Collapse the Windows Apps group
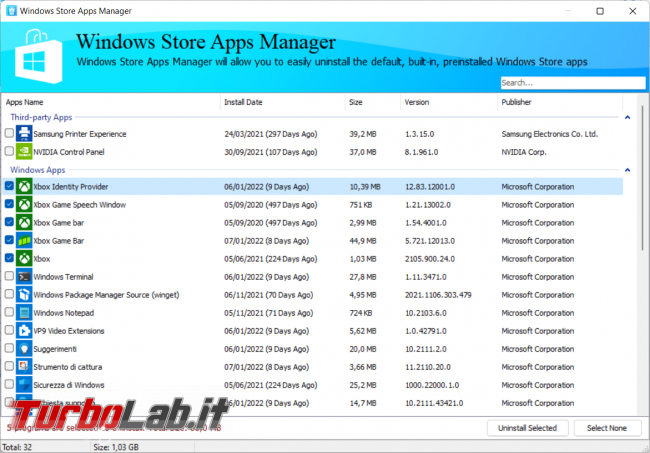The width and height of the screenshot is (650, 453). 627,170
